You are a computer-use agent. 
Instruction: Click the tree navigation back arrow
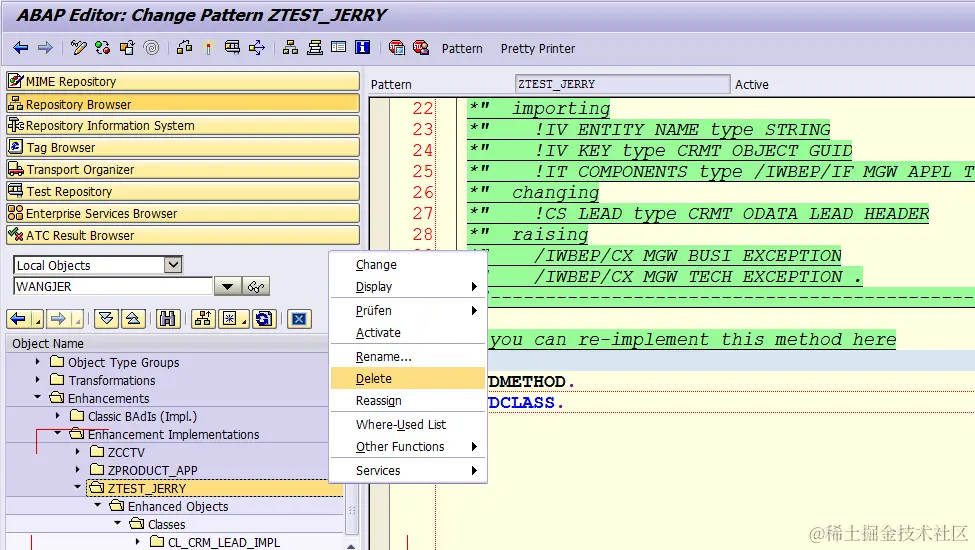point(18,319)
